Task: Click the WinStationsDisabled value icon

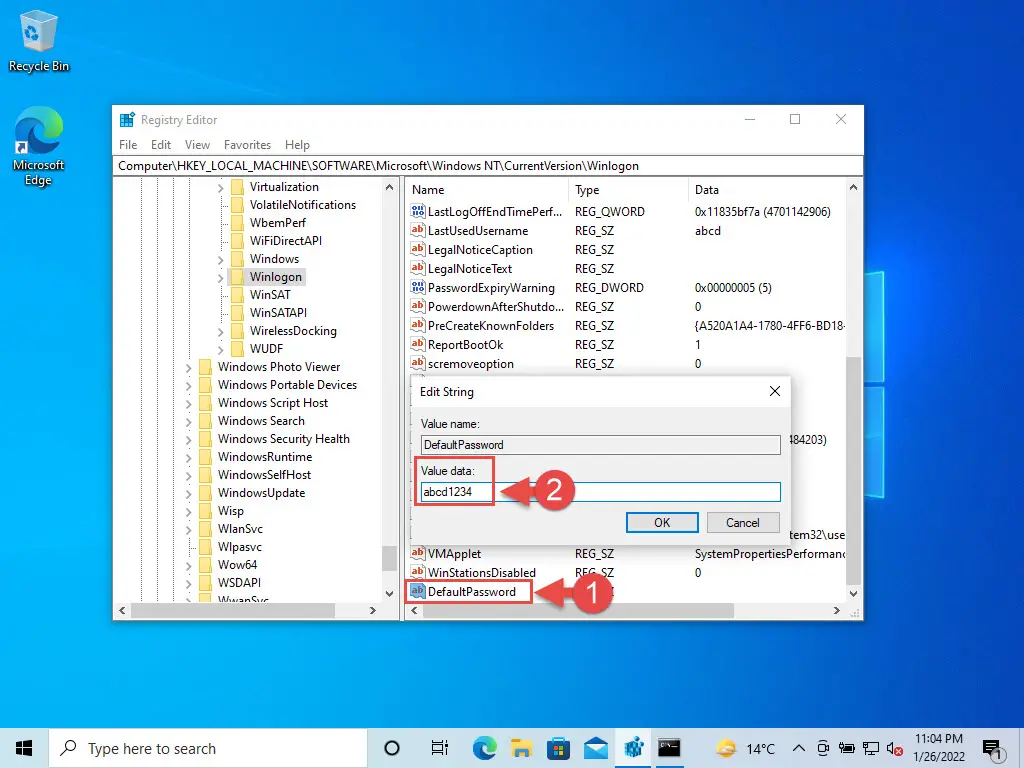Action: click(x=418, y=572)
